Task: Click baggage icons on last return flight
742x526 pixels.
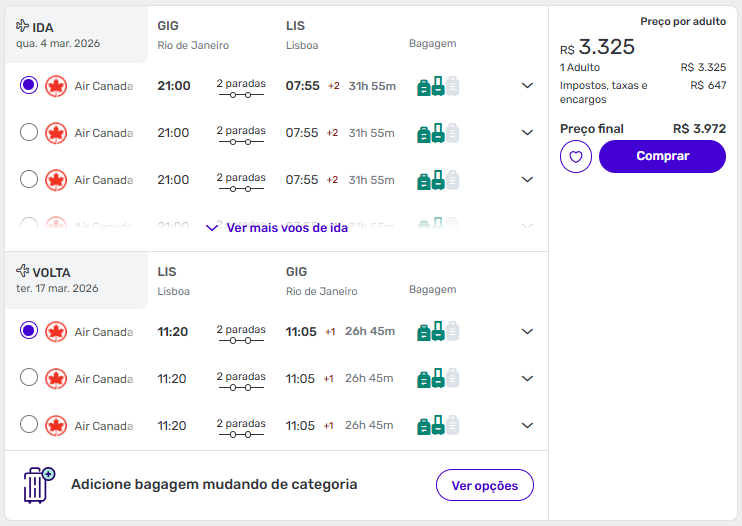Action: pyautogui.click(x=437, y=425)
